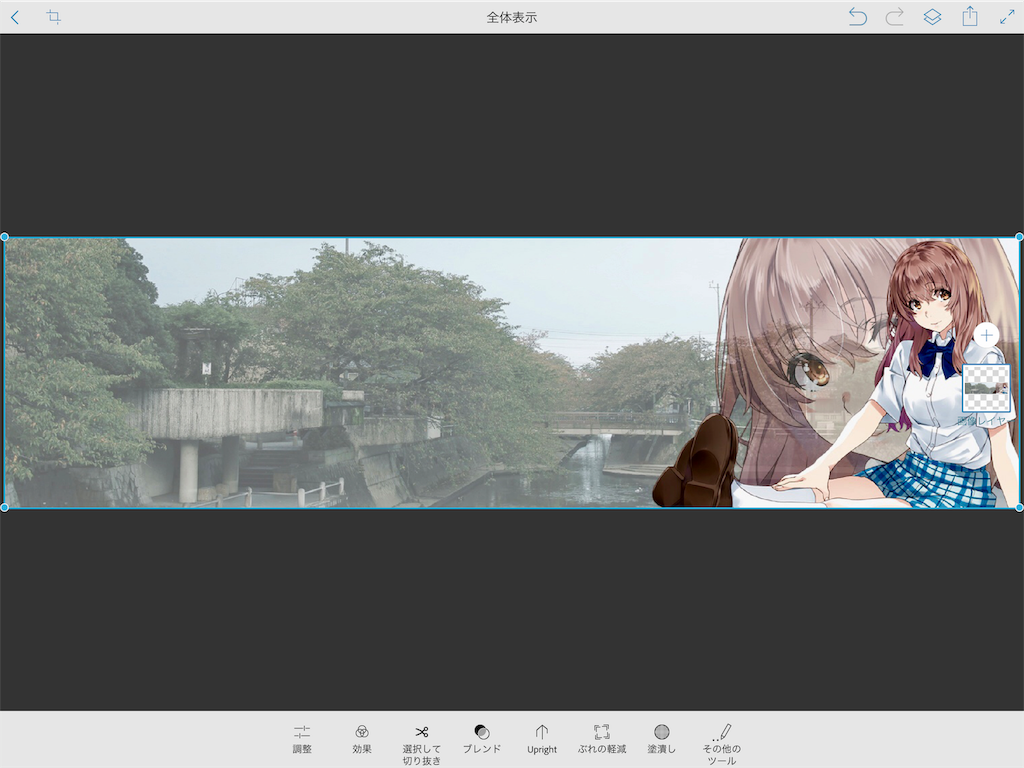Open the 調整 adjustments tool
This screenshot has width=1024, height=768.
tap(302, 739)
